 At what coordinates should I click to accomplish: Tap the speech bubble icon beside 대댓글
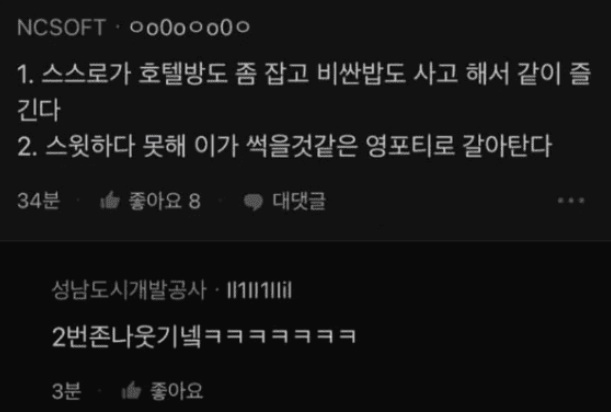click(x=253, y=202)
